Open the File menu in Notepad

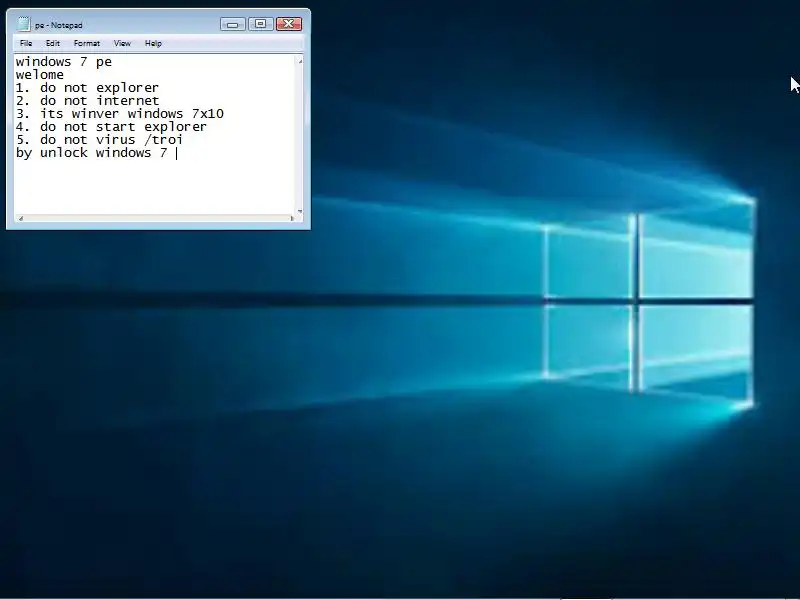pyautogui.click(x=26, y=43)
